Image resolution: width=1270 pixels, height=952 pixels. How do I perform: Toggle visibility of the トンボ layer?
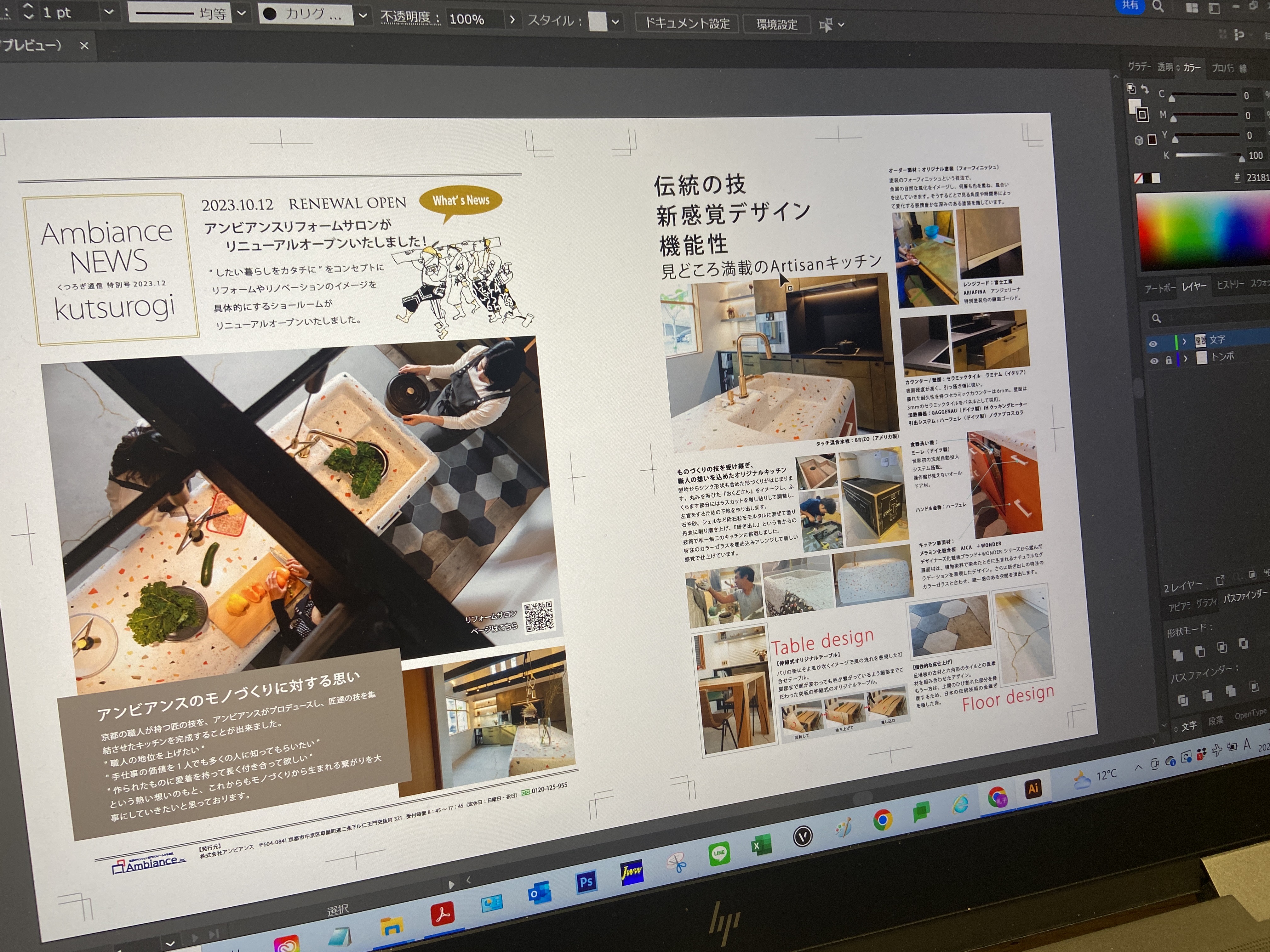point(1154,361)
